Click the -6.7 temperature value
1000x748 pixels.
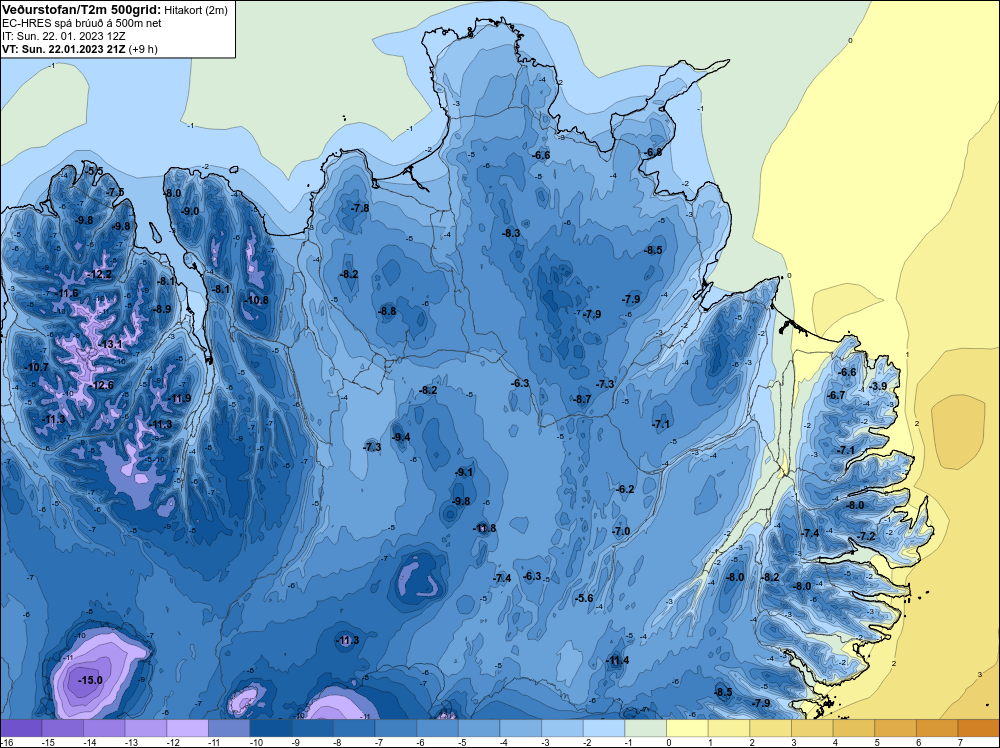click(x=835, y=395)
